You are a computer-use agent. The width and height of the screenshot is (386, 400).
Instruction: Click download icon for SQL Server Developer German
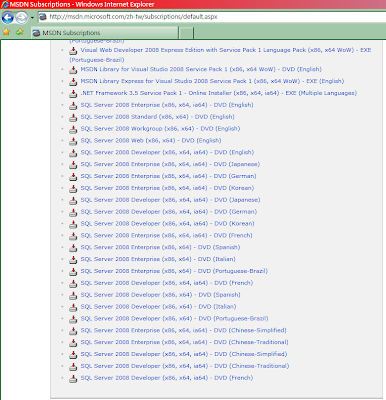point(73,212)
